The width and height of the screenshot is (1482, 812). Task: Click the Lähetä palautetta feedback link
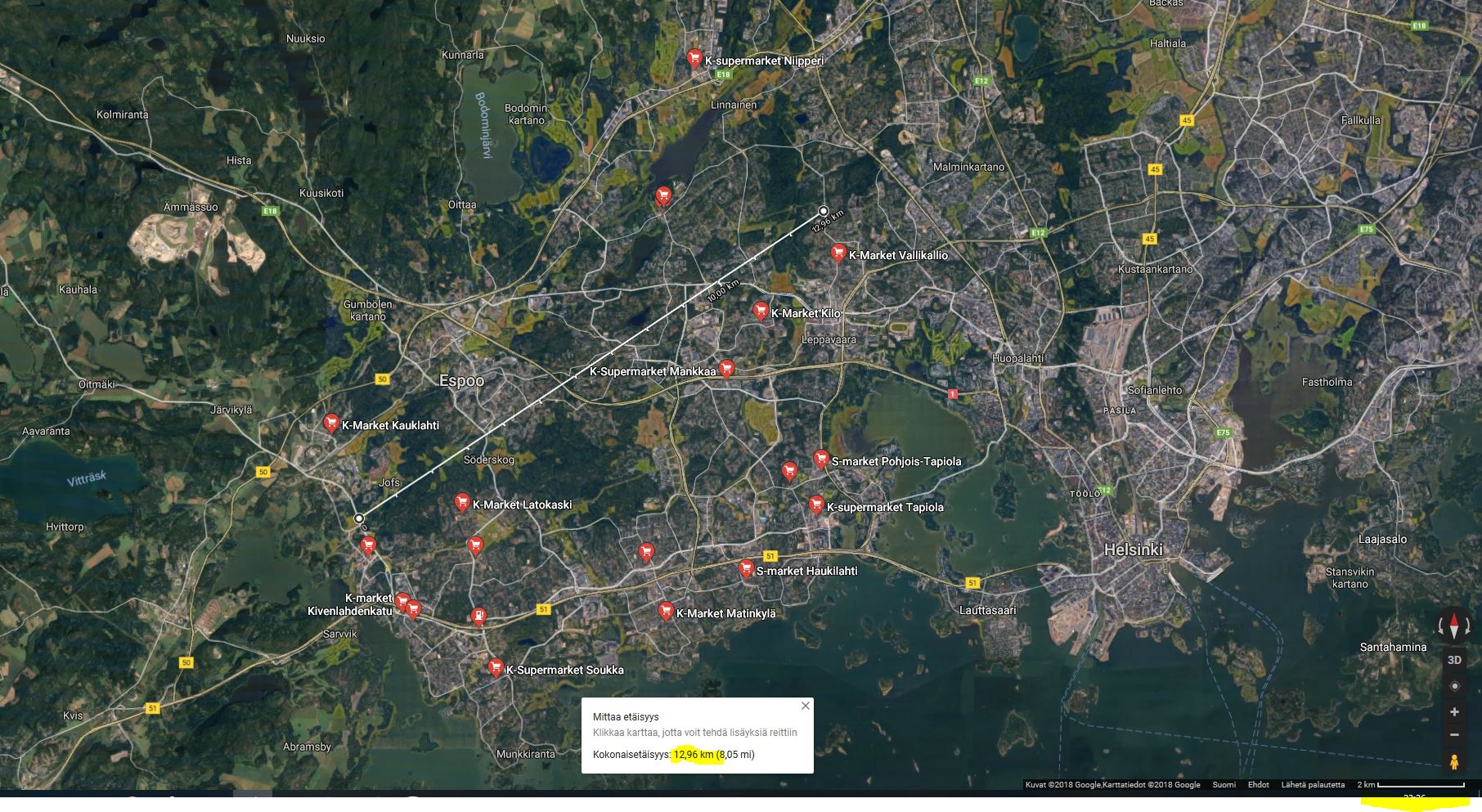click(x=1313, y=785)
